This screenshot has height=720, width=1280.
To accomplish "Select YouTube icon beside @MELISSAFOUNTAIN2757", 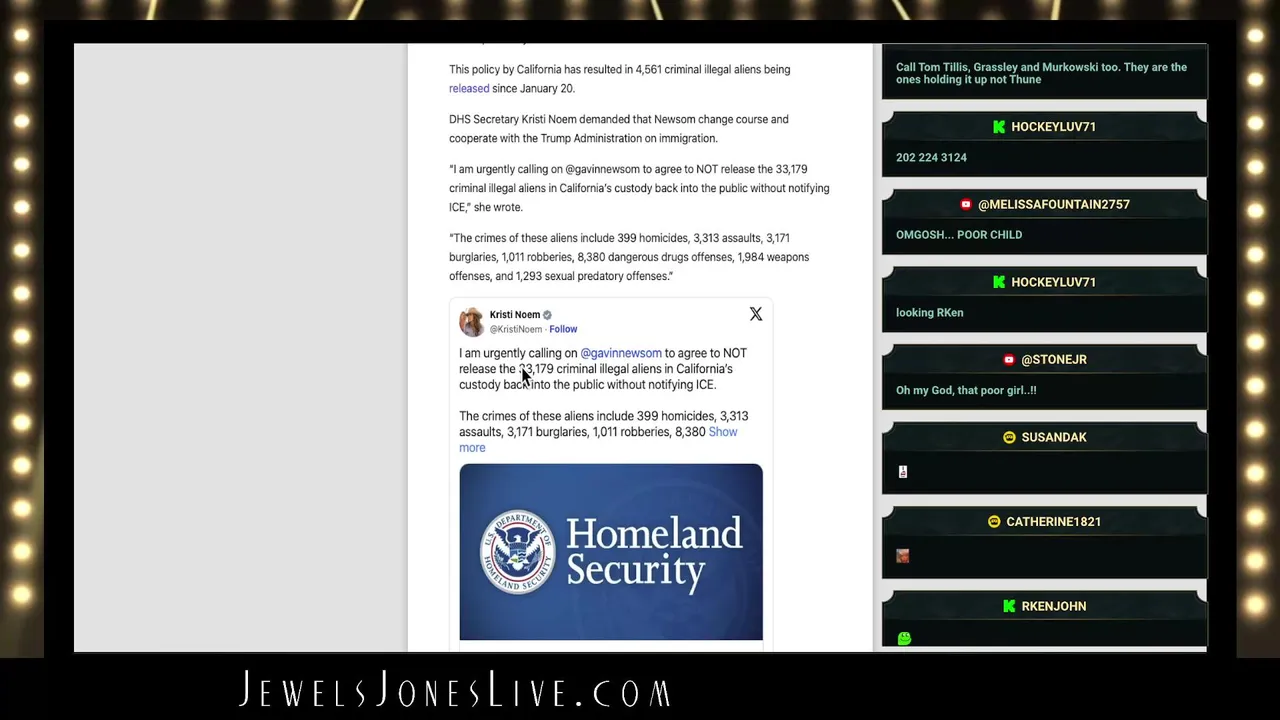I will coord(966,204).
